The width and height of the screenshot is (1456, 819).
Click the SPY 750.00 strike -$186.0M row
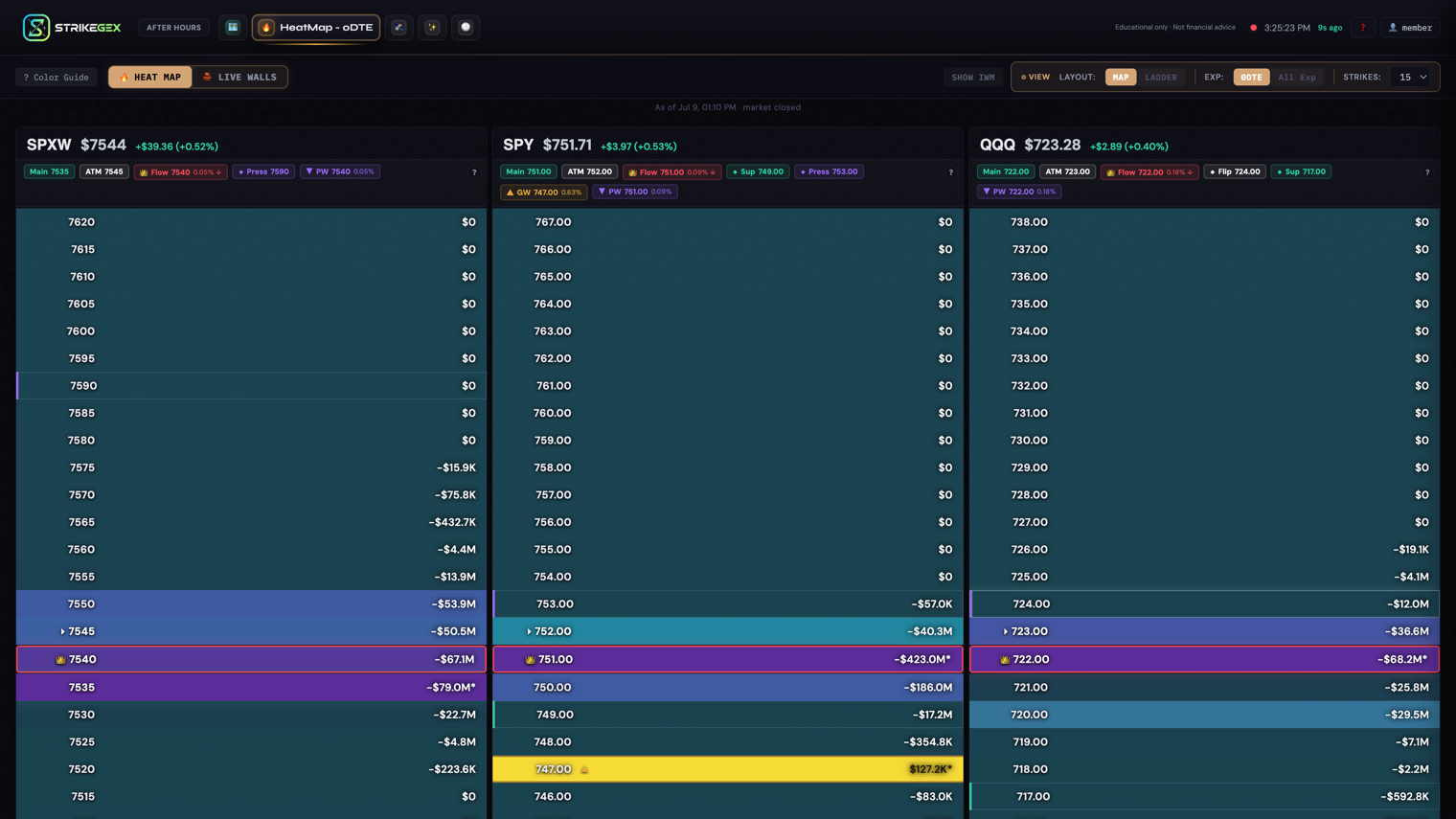[728, 688]
